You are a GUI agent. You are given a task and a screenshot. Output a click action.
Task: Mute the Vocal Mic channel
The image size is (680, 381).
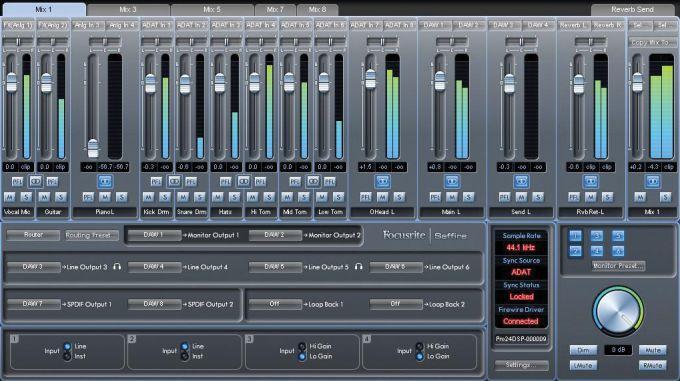pyautogui.click(x=10, y=197)
